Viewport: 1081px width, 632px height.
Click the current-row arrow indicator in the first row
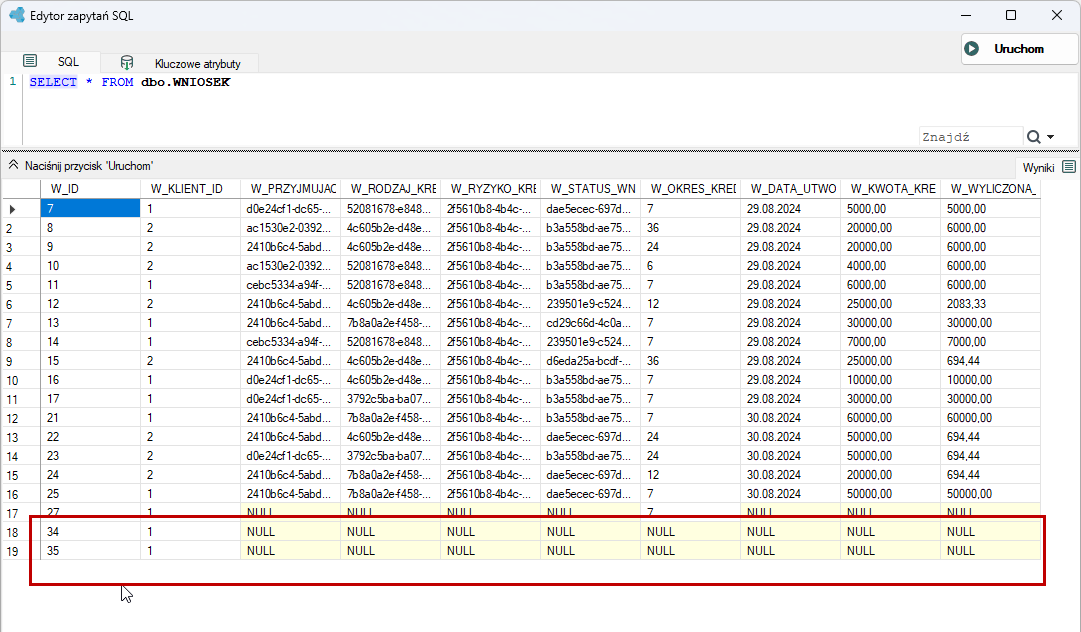[12, 210]
